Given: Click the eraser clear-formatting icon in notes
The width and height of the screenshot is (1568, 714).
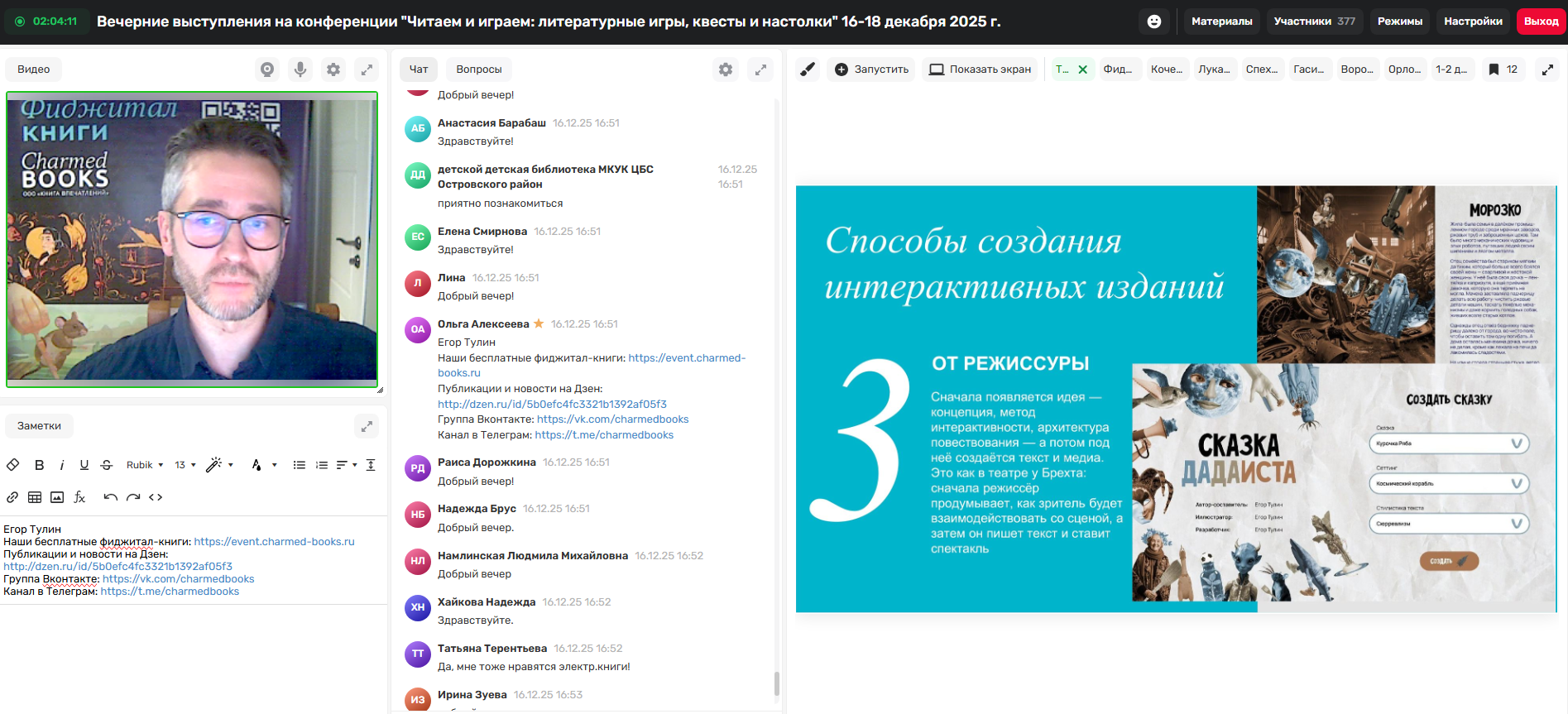Looking at the screenshot, I should pyautogui.click(x=13, y=465).
